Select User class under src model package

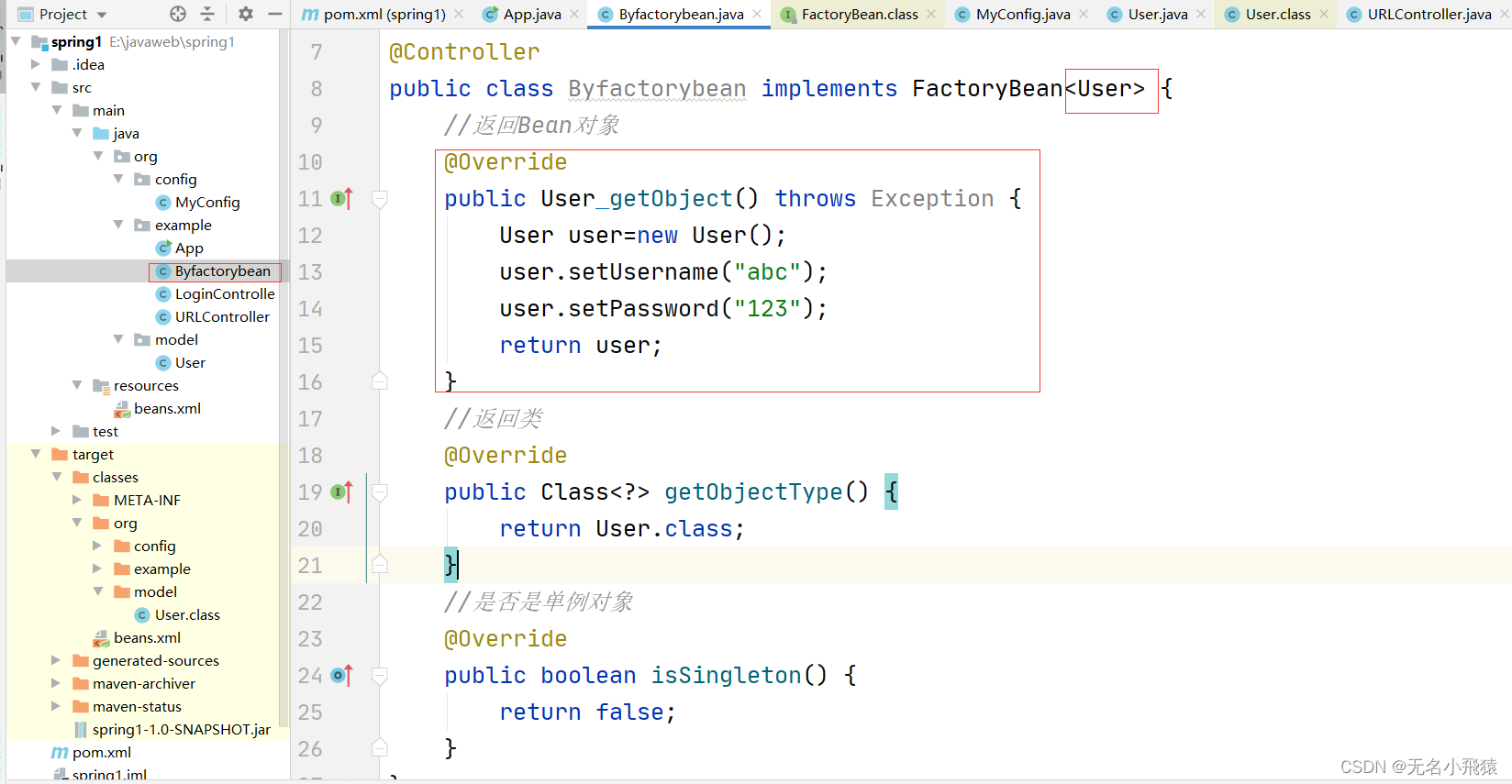(x=180, y=362)
